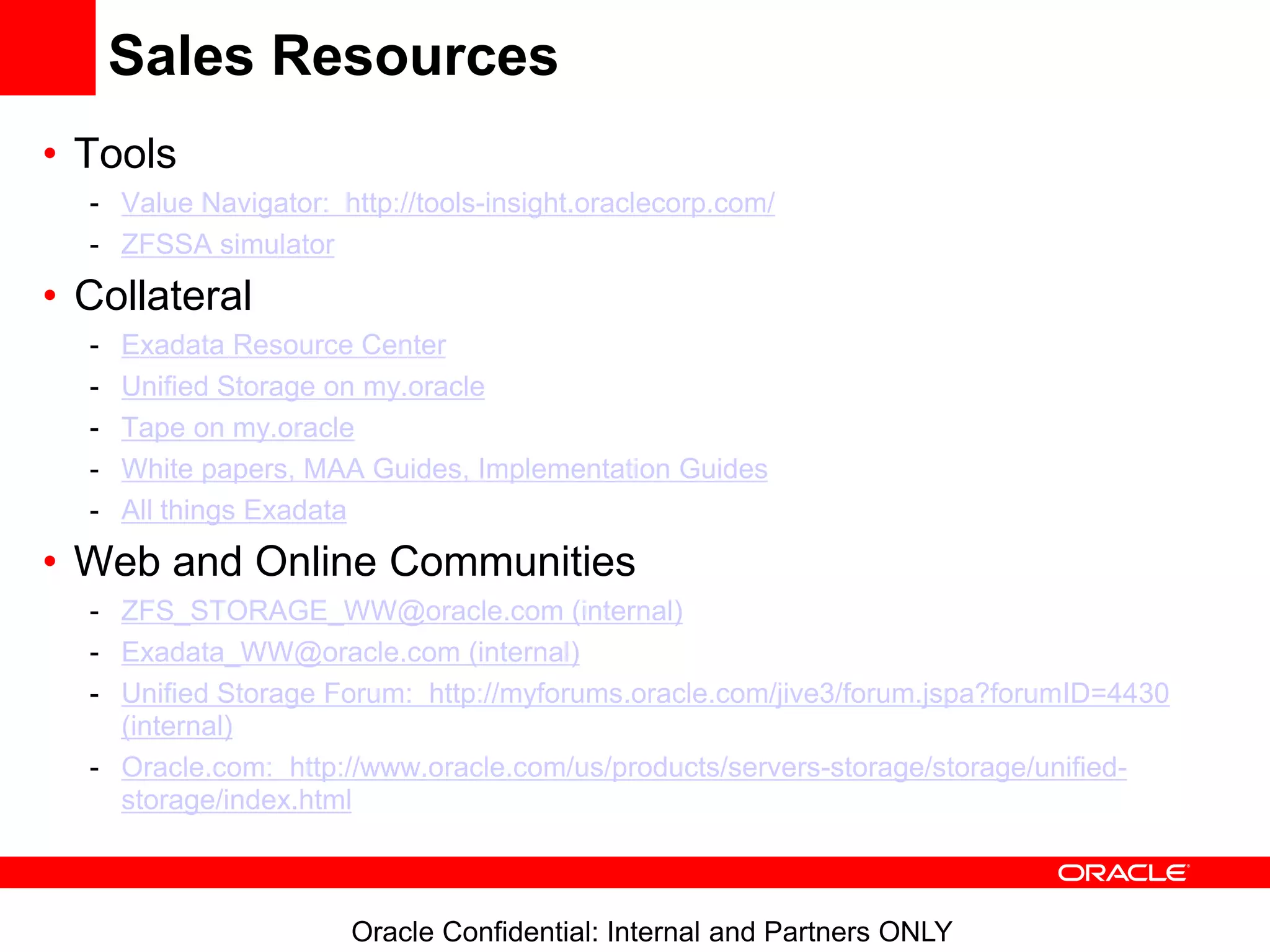Select the Web and Online Communities heading
Viewport: 1270px width, 952px height.
[x=355, y=562]
